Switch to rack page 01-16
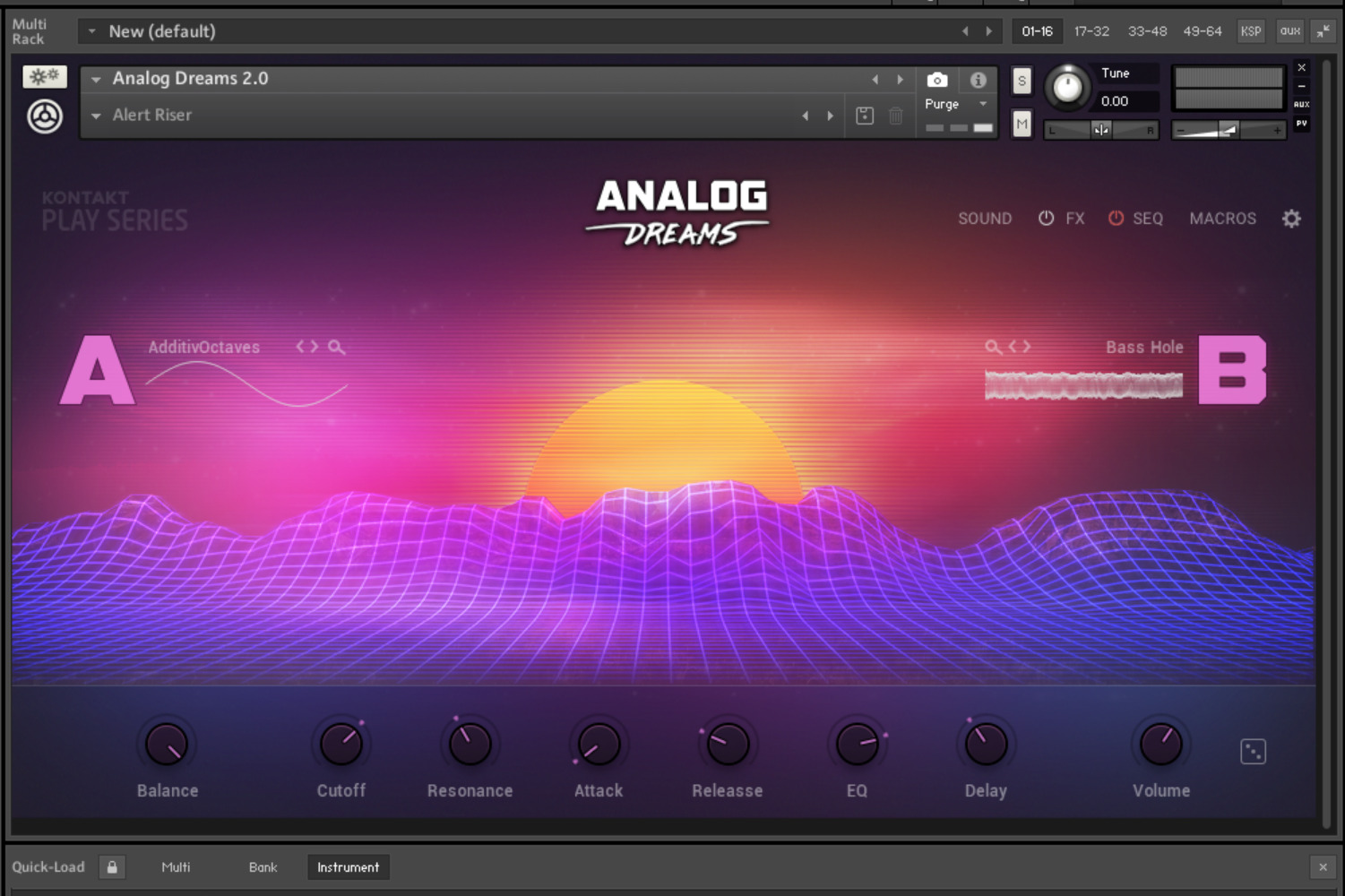 coord(1037,31)
